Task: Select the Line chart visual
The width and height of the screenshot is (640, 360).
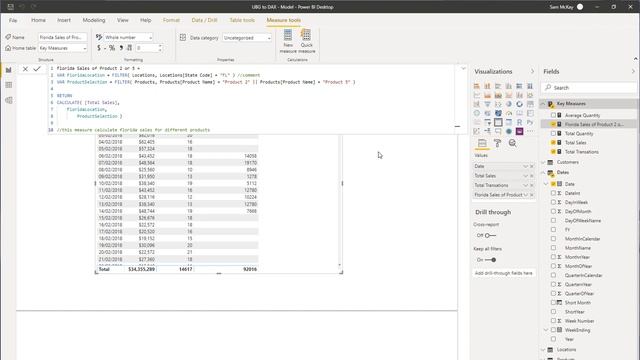Action: point(477,95)
